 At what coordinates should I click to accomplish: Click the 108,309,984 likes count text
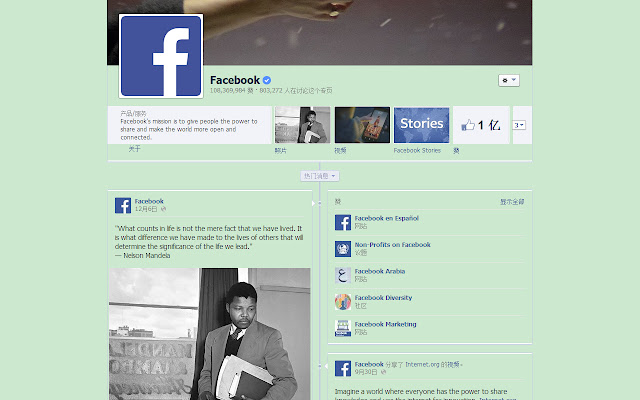coord(231,91)
